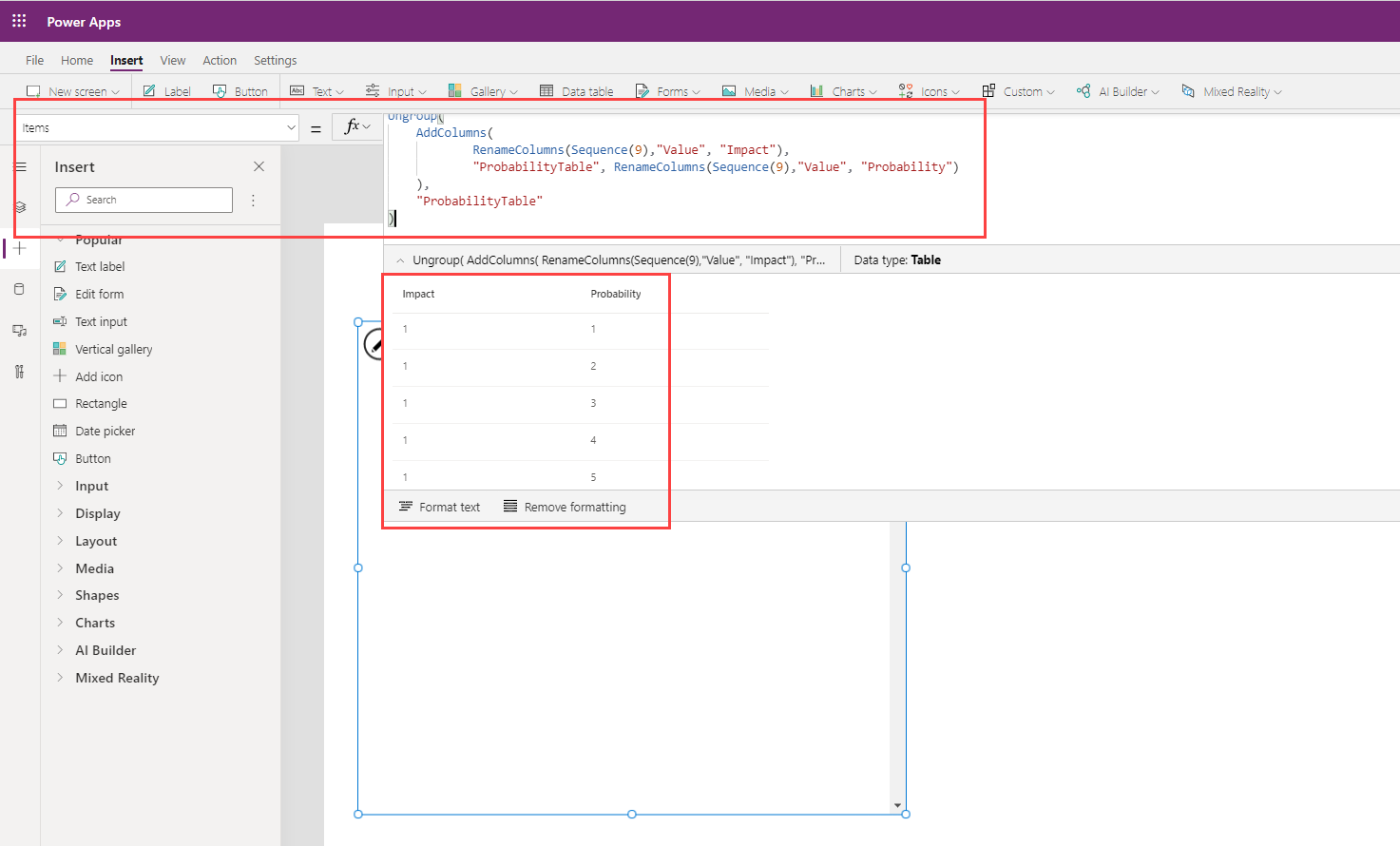Open Media icon in left sidebar
This screenshot has width=1400, height=846.
20,331
